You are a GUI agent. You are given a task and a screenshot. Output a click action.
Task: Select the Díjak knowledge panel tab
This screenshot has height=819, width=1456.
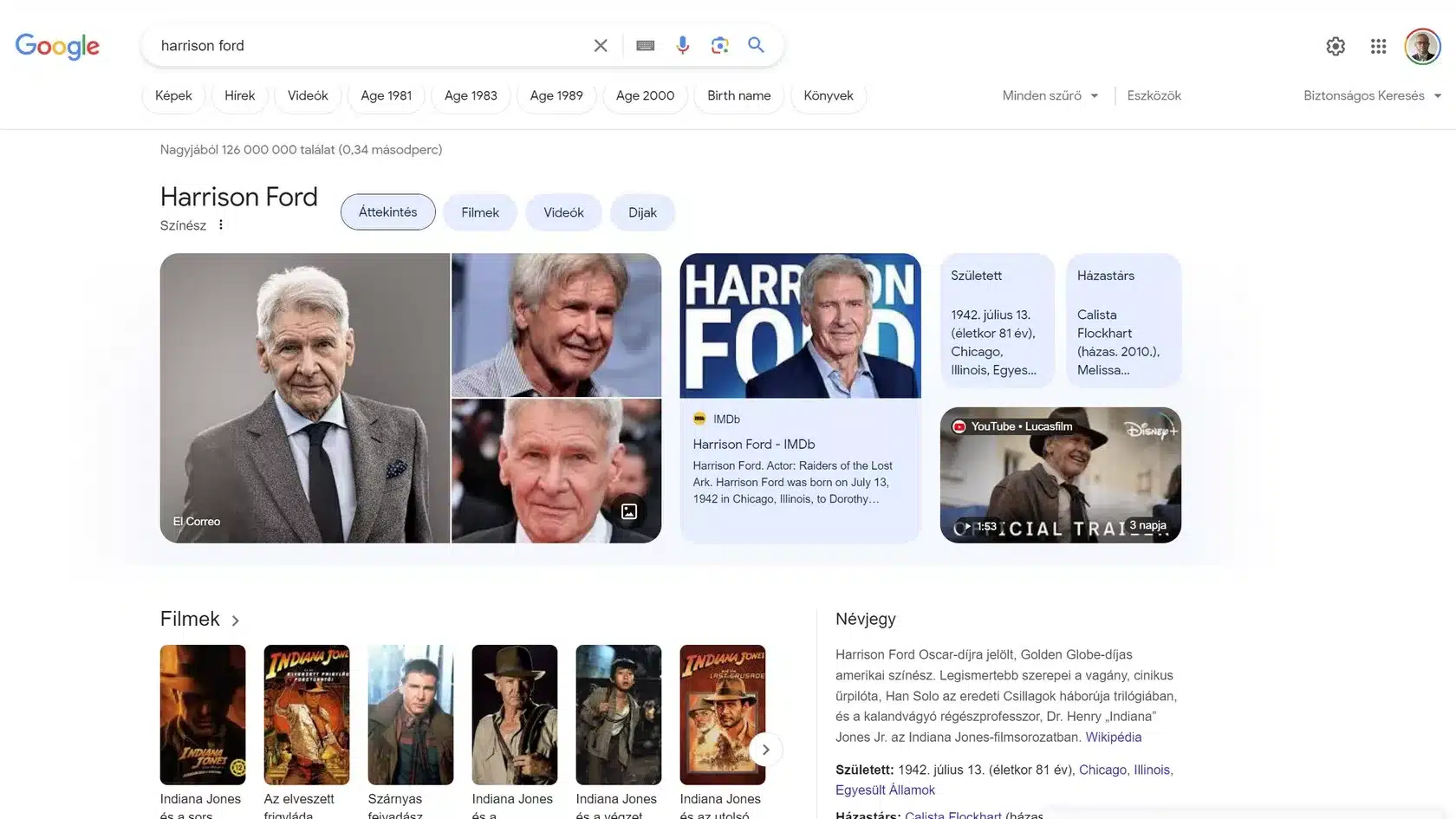point(642,211)
